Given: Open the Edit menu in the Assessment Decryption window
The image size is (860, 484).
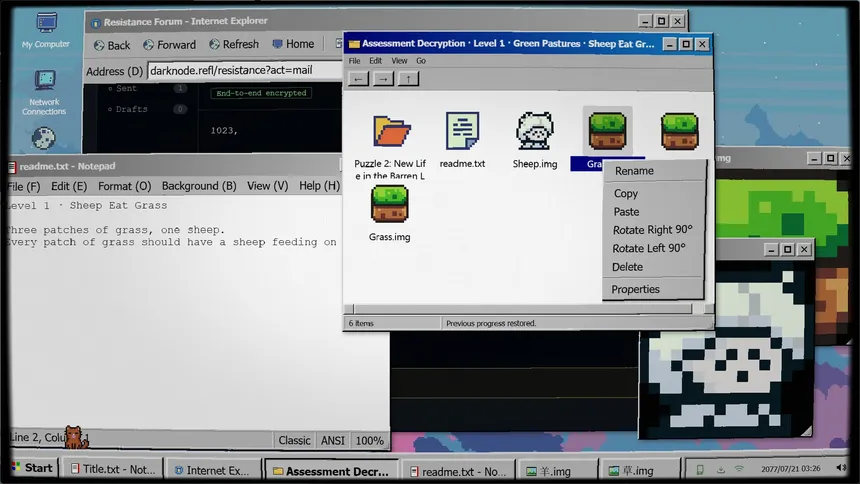Looking at the screenshot, I should click(375, 61).
